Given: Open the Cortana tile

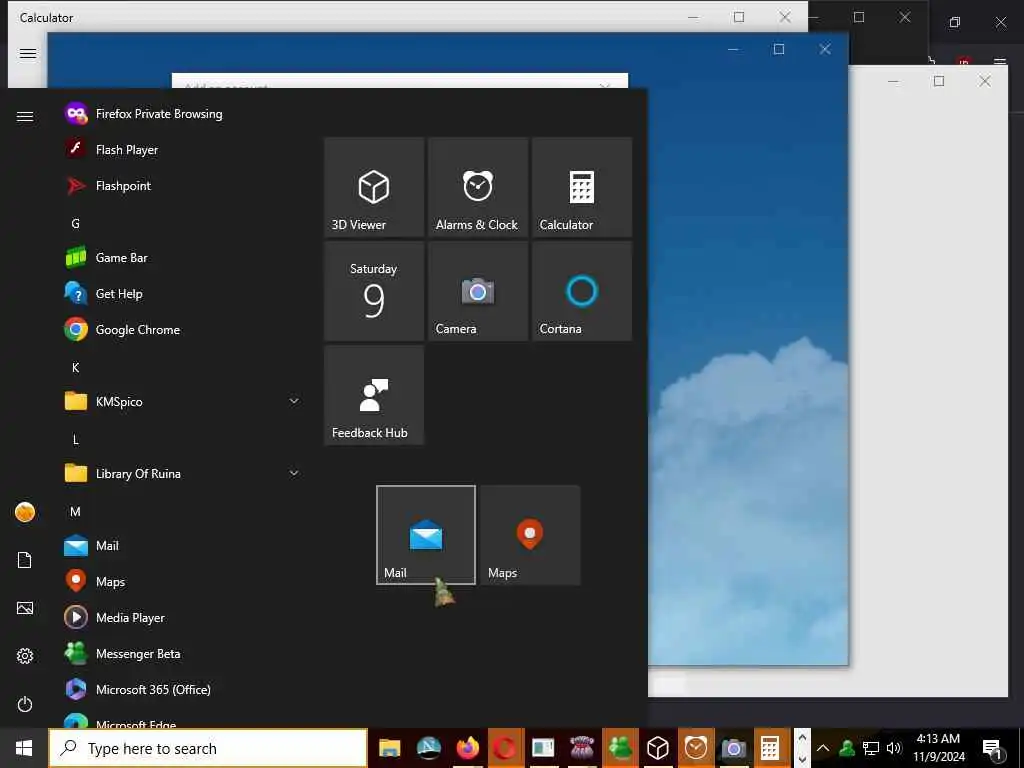Looking at the screenshot, I should point(582,291).
